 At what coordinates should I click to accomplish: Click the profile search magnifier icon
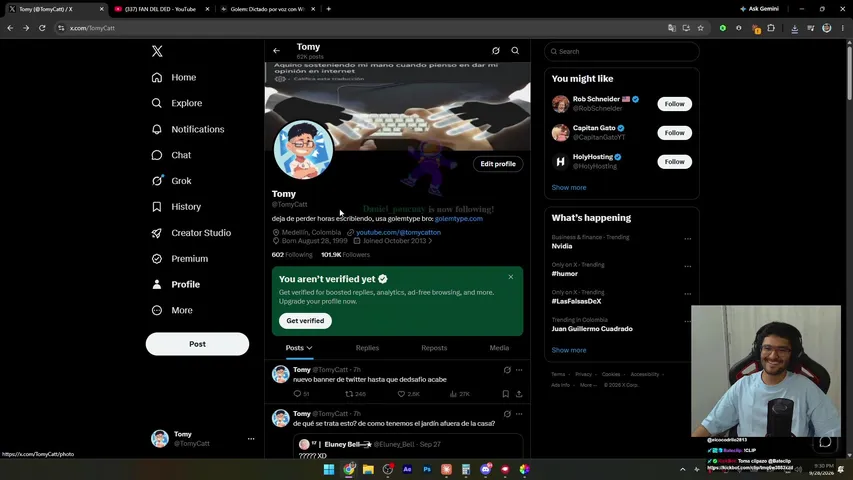point(515,51)
